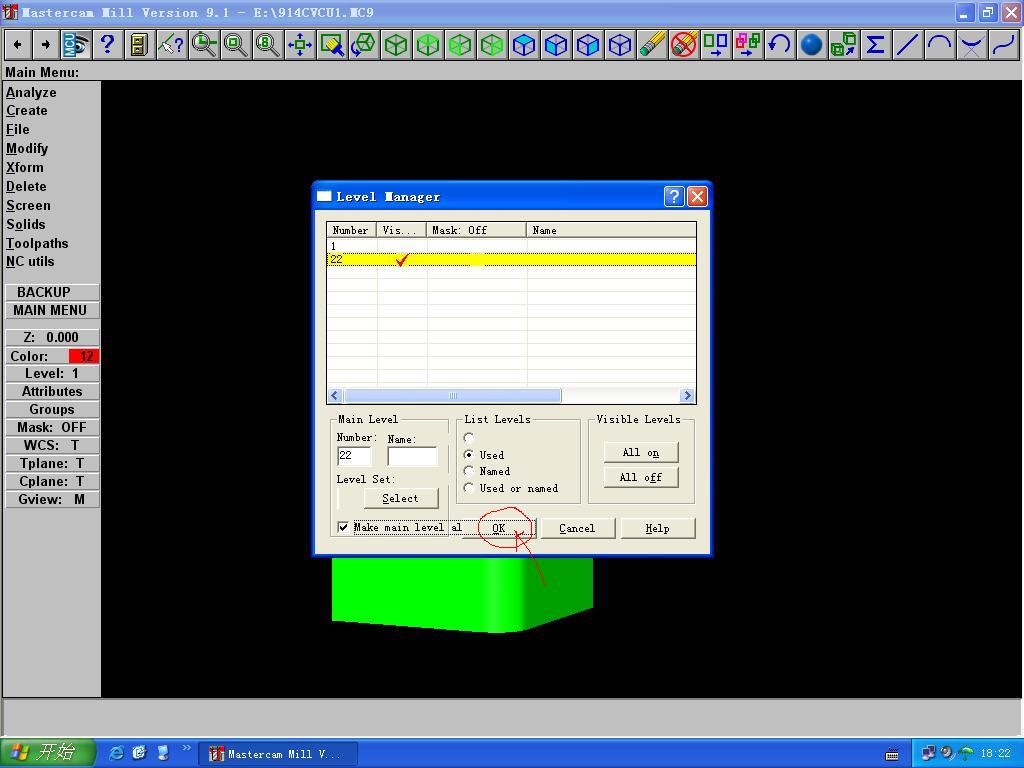Image resolution: width=1024 pixels, height=768 pixels.
Task: Click the Fillet crossing curves icon
Action: pyautogui.click(x=971, y=45)
